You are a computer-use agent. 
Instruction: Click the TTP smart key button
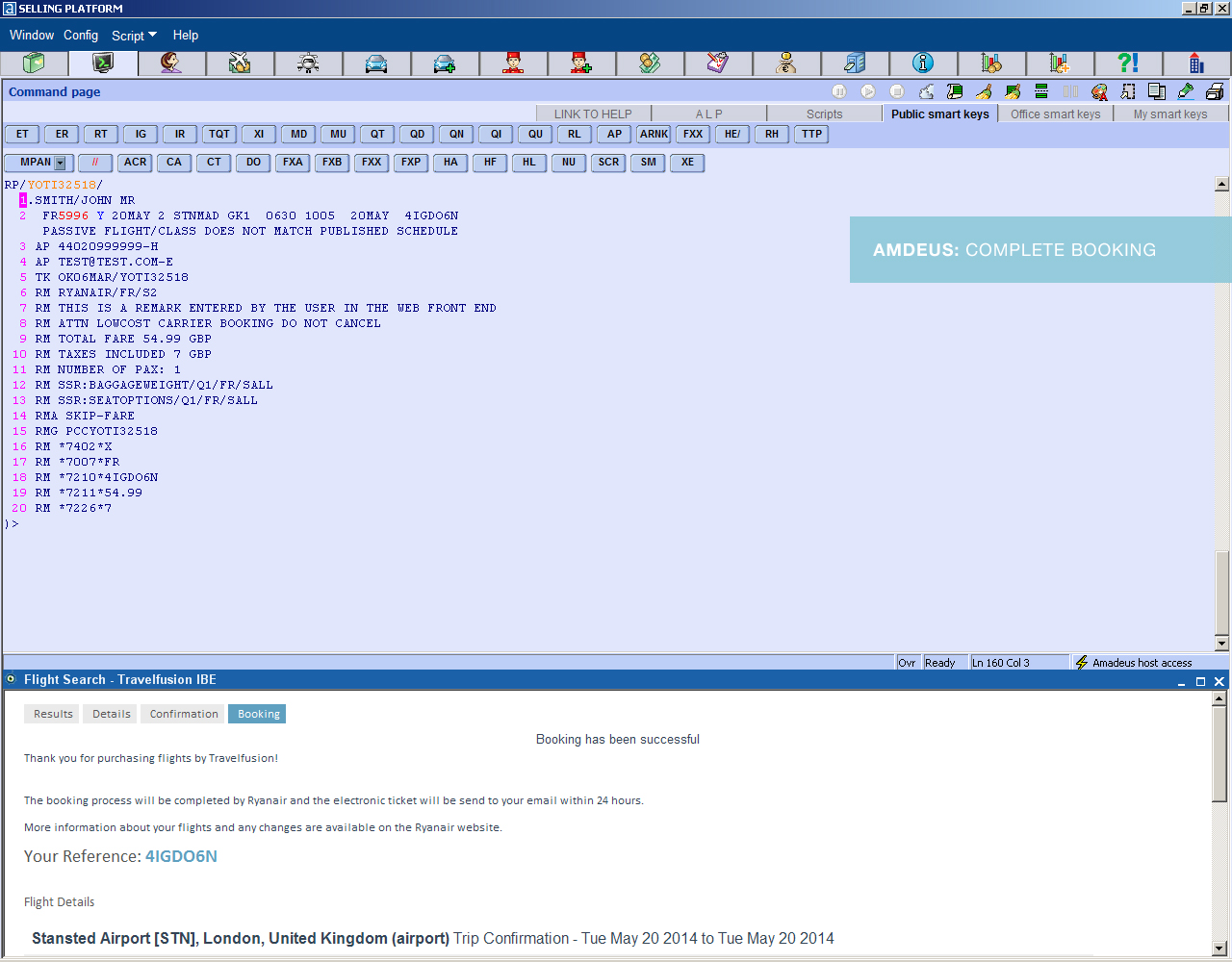[x=811, y=135]
